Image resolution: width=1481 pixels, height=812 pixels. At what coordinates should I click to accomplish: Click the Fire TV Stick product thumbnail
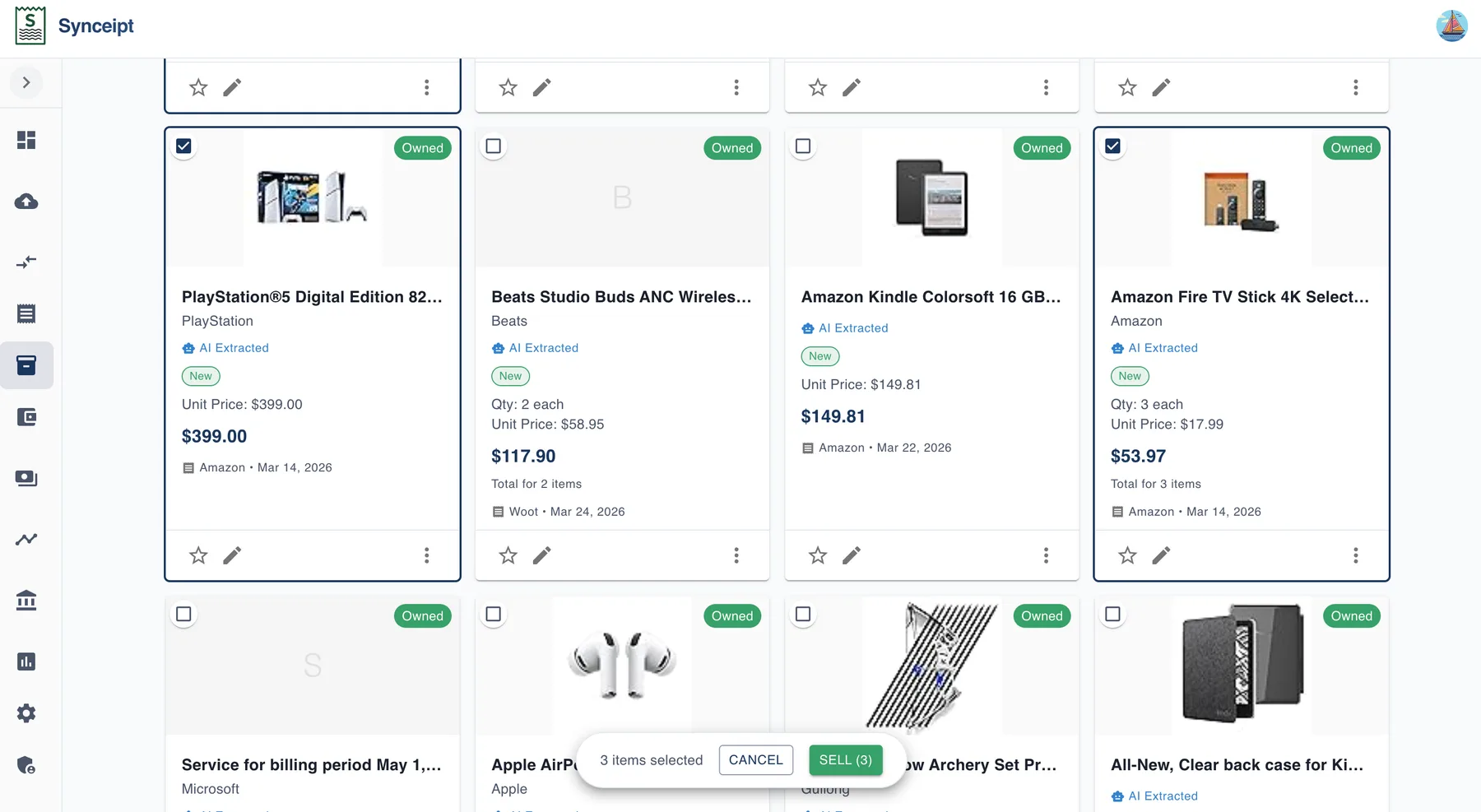[1242, 197]
